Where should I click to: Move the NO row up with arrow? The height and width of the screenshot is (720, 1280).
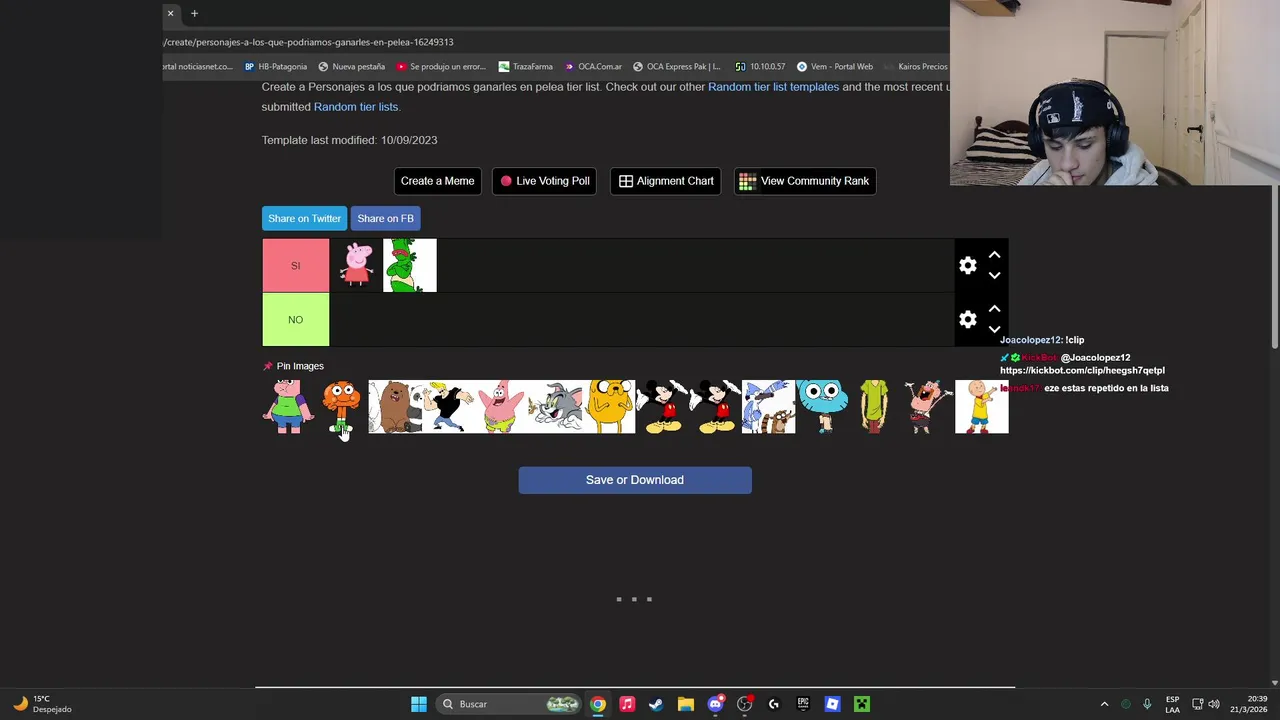[994, 310]
